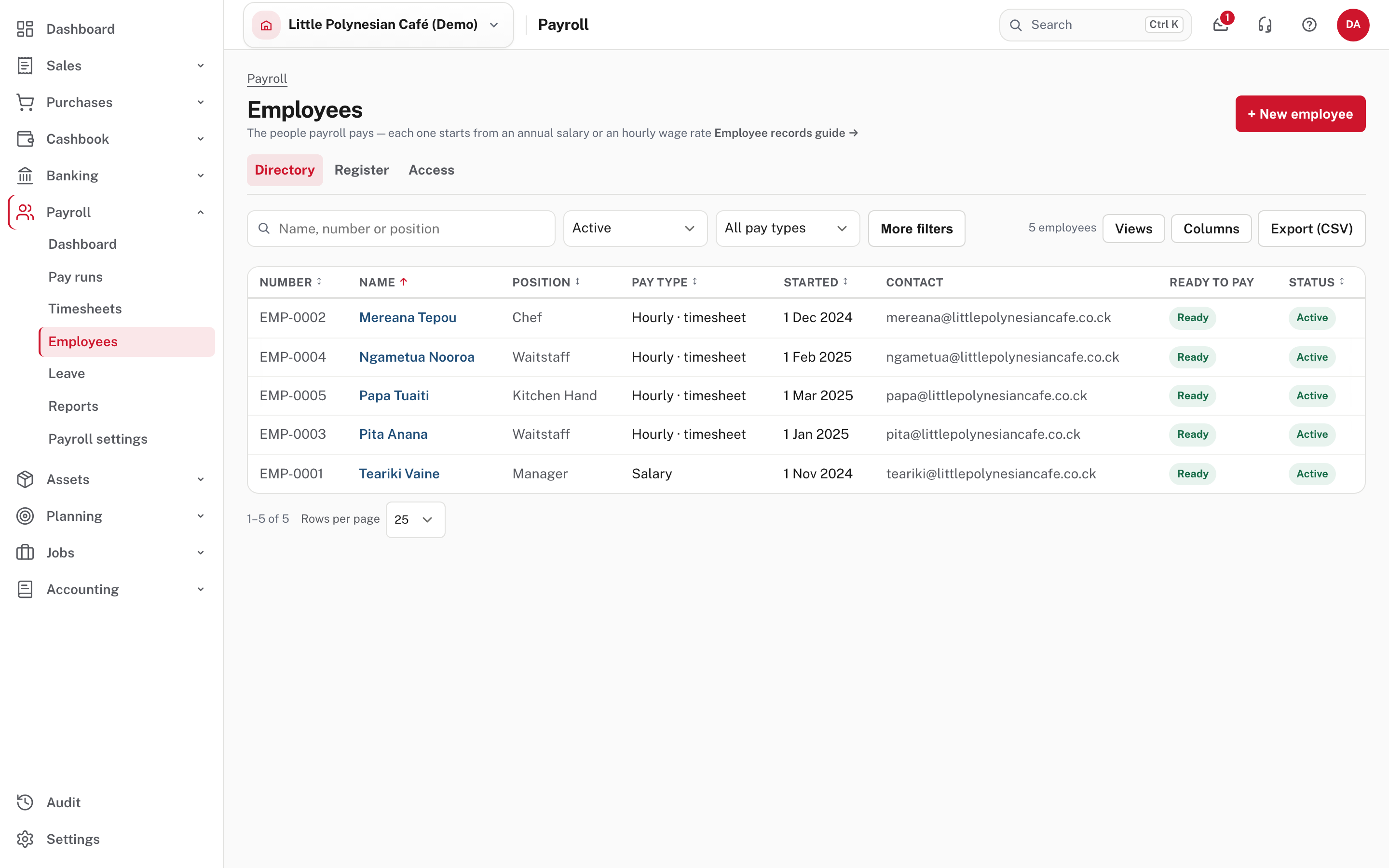Click the Cashbook wallet icon

(25, 139)
